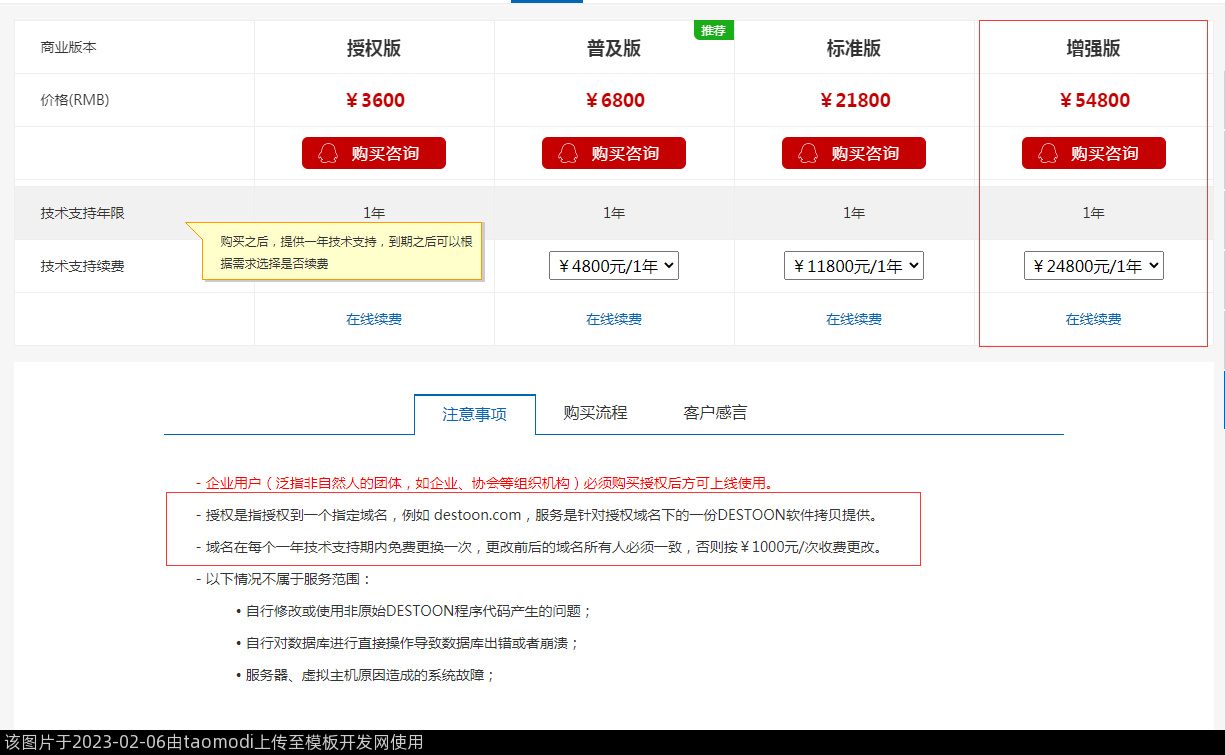
Task: Open the 客户感言 tab
Action: click(x=715, y=413)
